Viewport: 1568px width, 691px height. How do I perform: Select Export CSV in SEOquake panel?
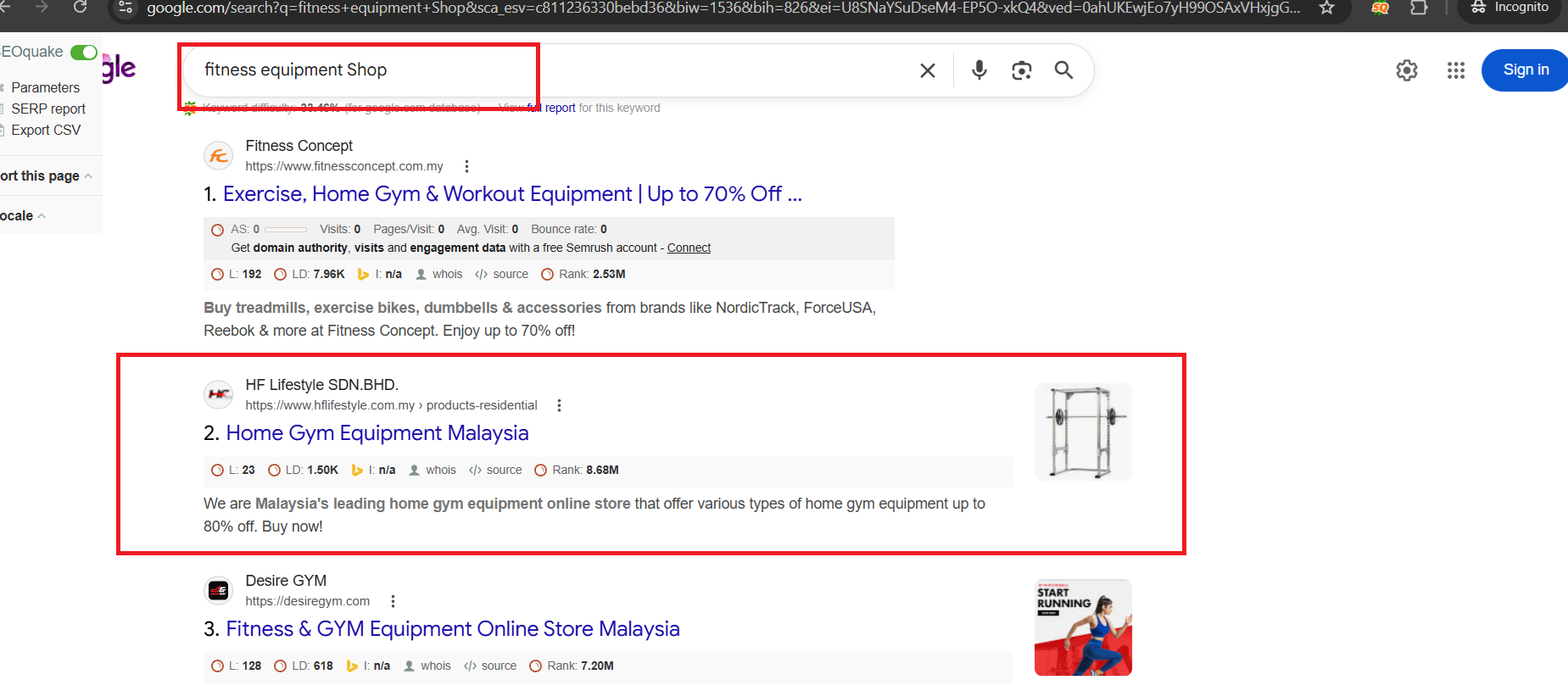[46, 130]
